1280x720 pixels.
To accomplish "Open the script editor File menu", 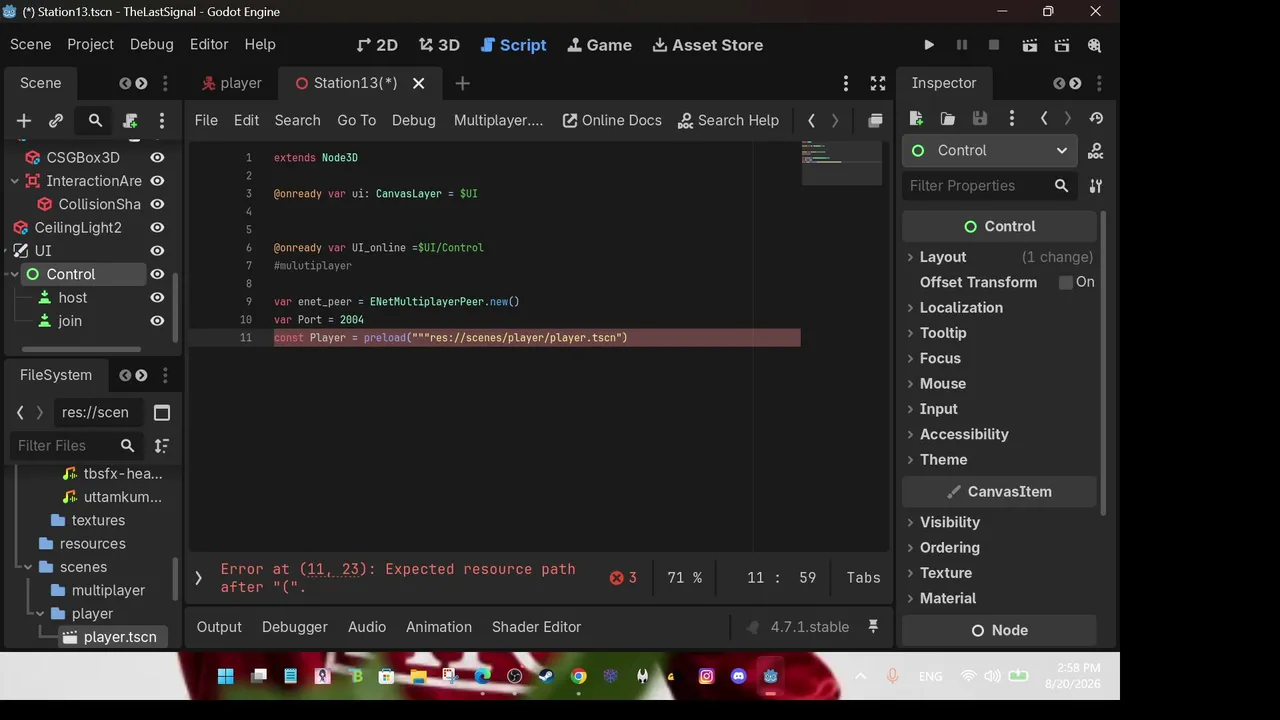I will click(206, 121).
